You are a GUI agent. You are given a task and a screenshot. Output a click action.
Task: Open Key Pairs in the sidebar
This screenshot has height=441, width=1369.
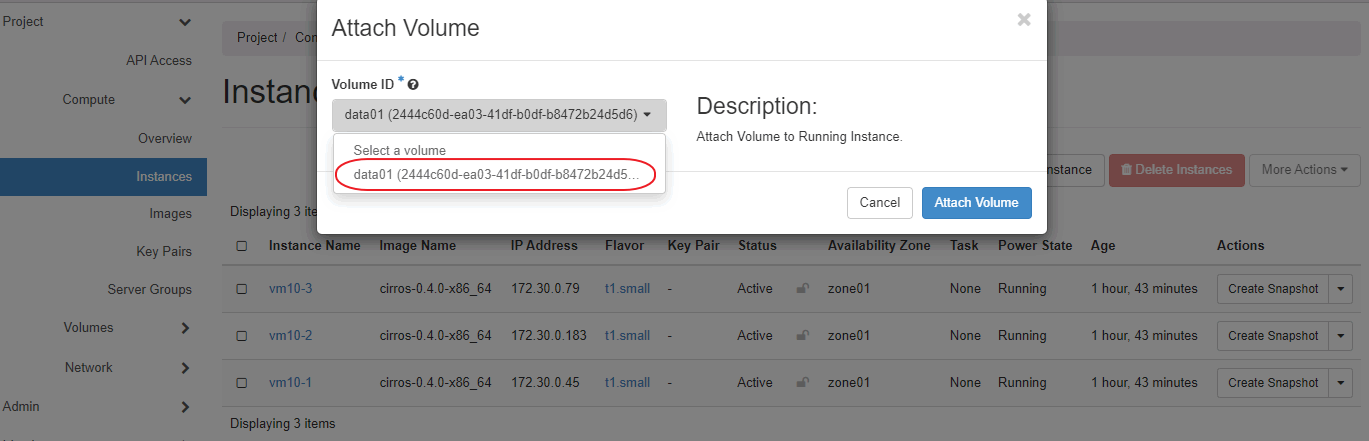click(x=164, y=251)
